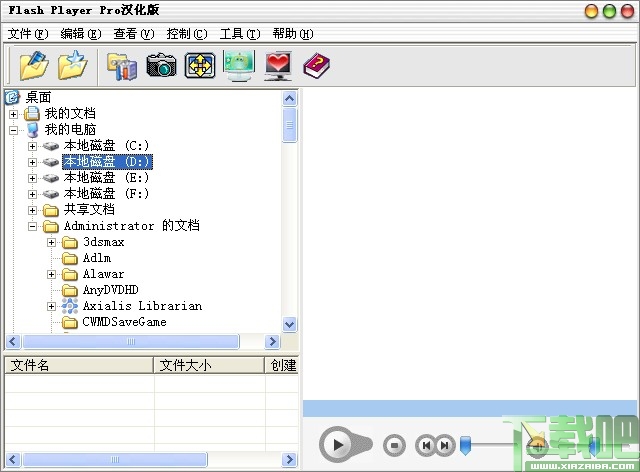Click the Stop playback button
The width and height of the screenshot is (640, 472).
(394, 445)
